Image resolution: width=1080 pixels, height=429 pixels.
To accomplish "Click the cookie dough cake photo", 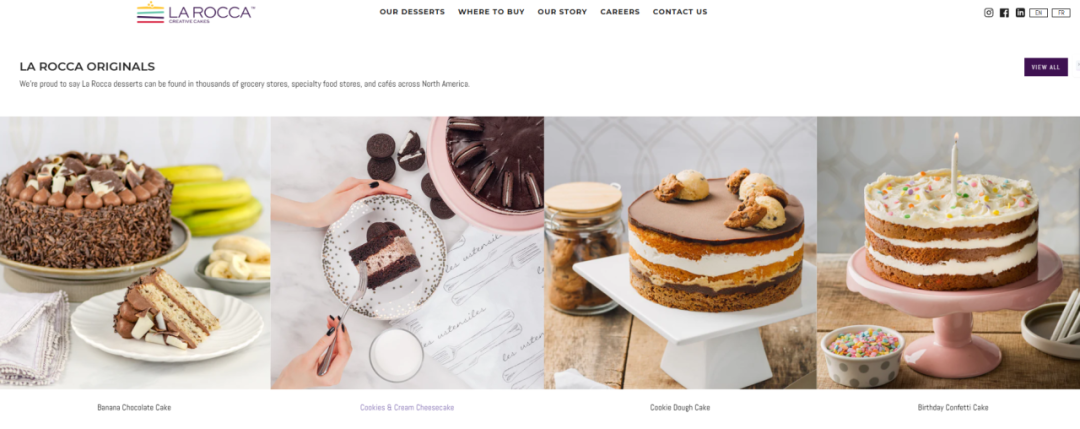I will click(x=681, y=253).
